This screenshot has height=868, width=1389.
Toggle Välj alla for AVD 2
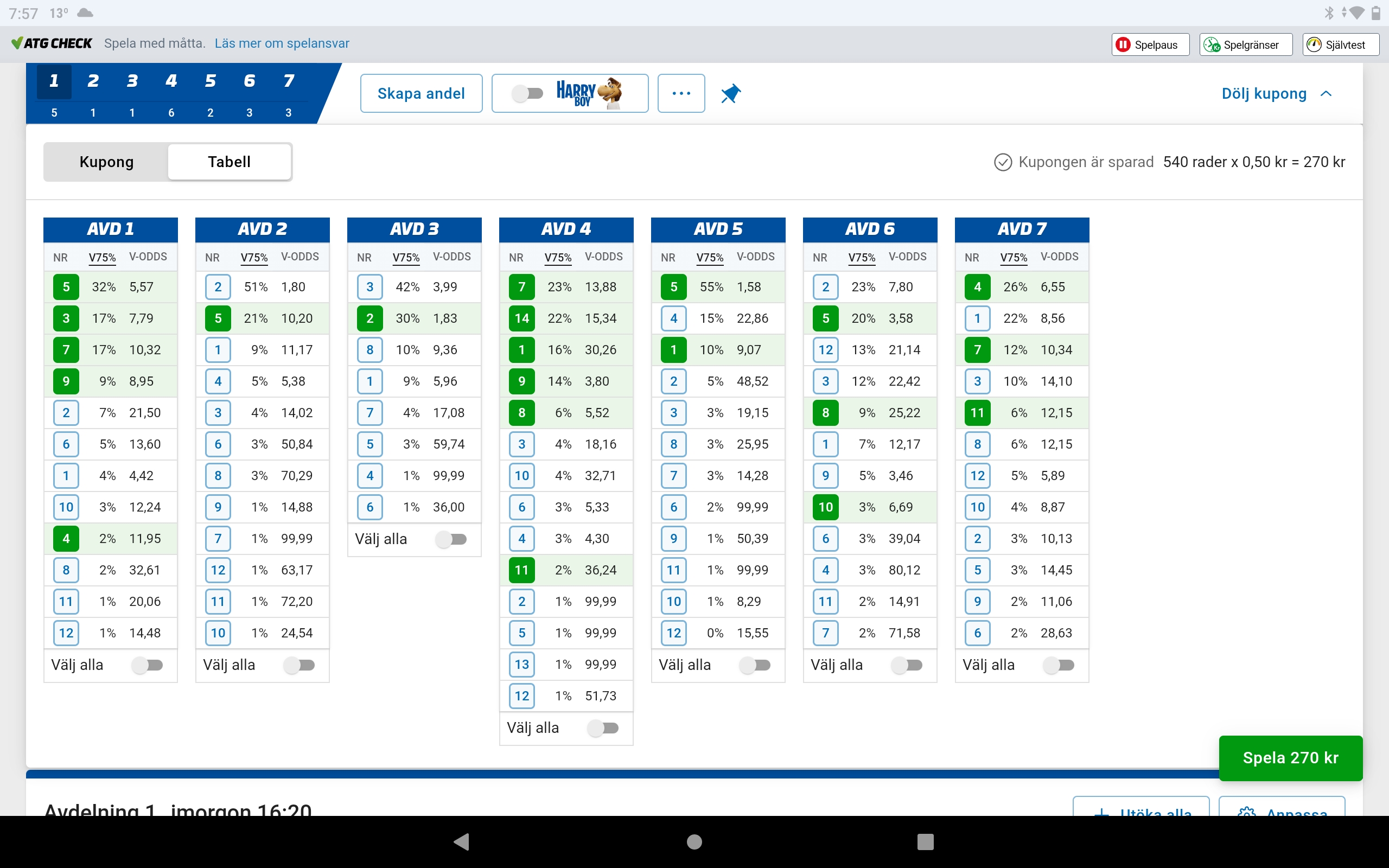300,665
